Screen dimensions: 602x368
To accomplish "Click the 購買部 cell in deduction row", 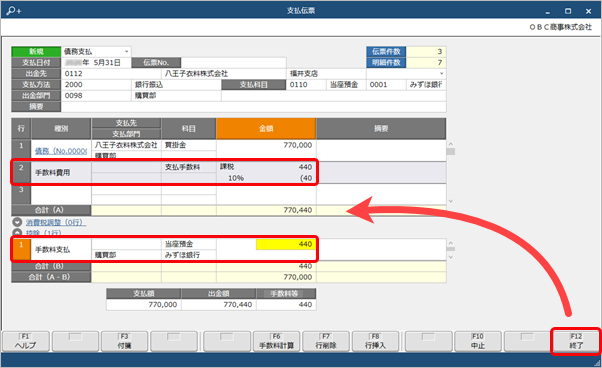I will tap(126, 255).
